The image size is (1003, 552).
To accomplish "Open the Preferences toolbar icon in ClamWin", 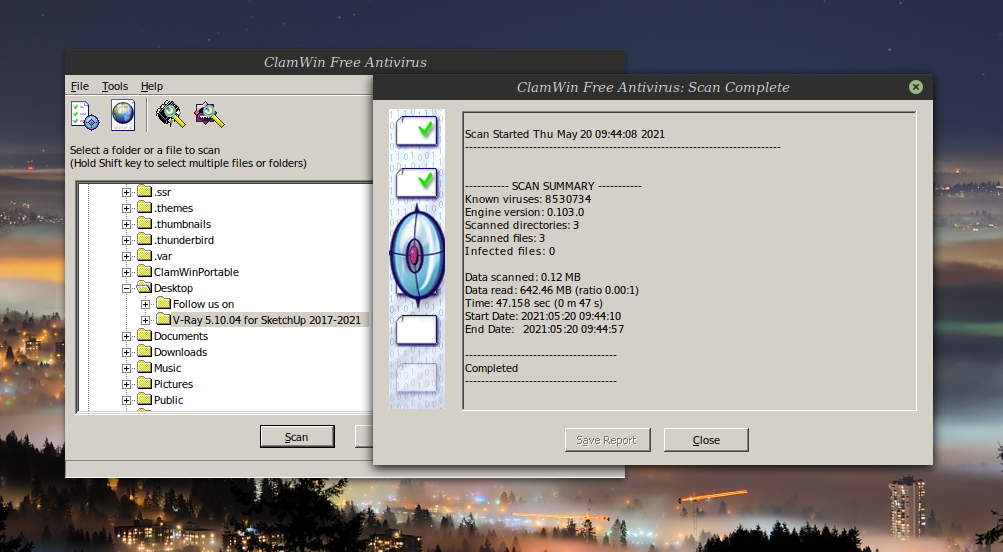I will pyautogui.click(x=85, y=115).
